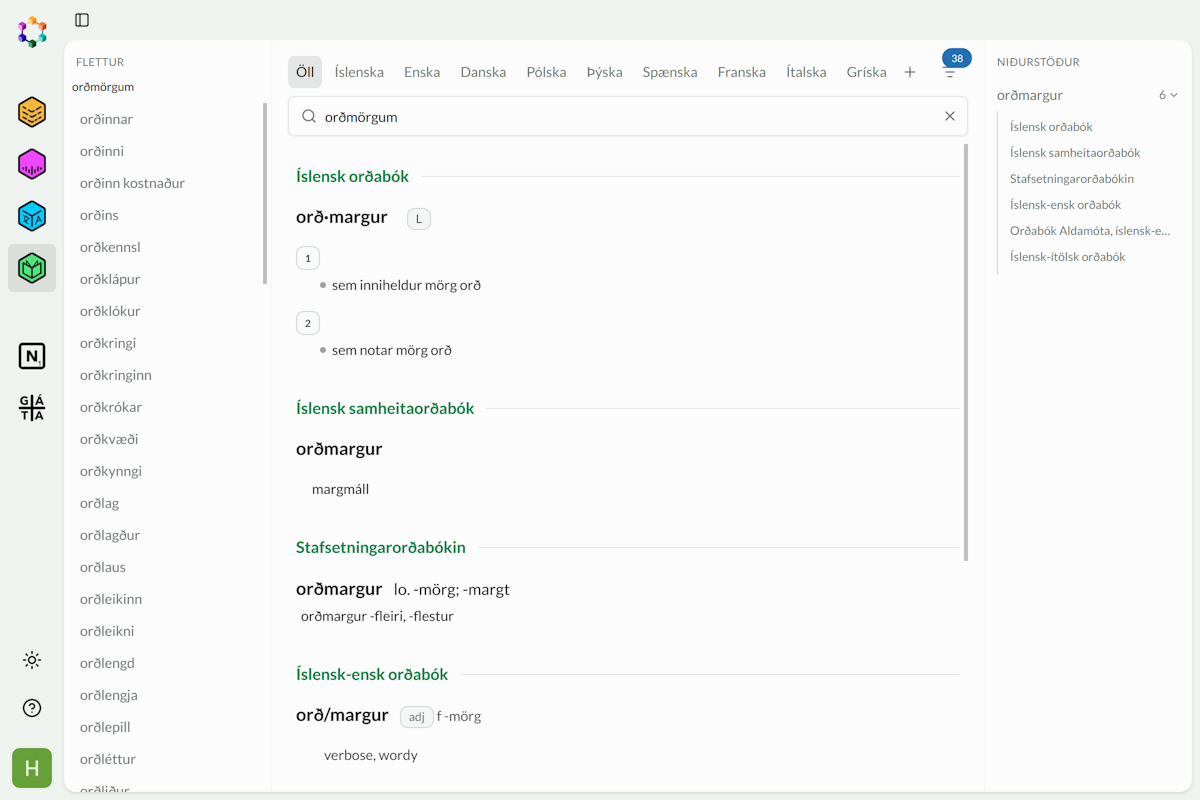Jump to Íslensk samheitaorðabók in results outline
The height and width of the screenshot is (800, 1200).
pyautogui.click(x=1075, y=153)
